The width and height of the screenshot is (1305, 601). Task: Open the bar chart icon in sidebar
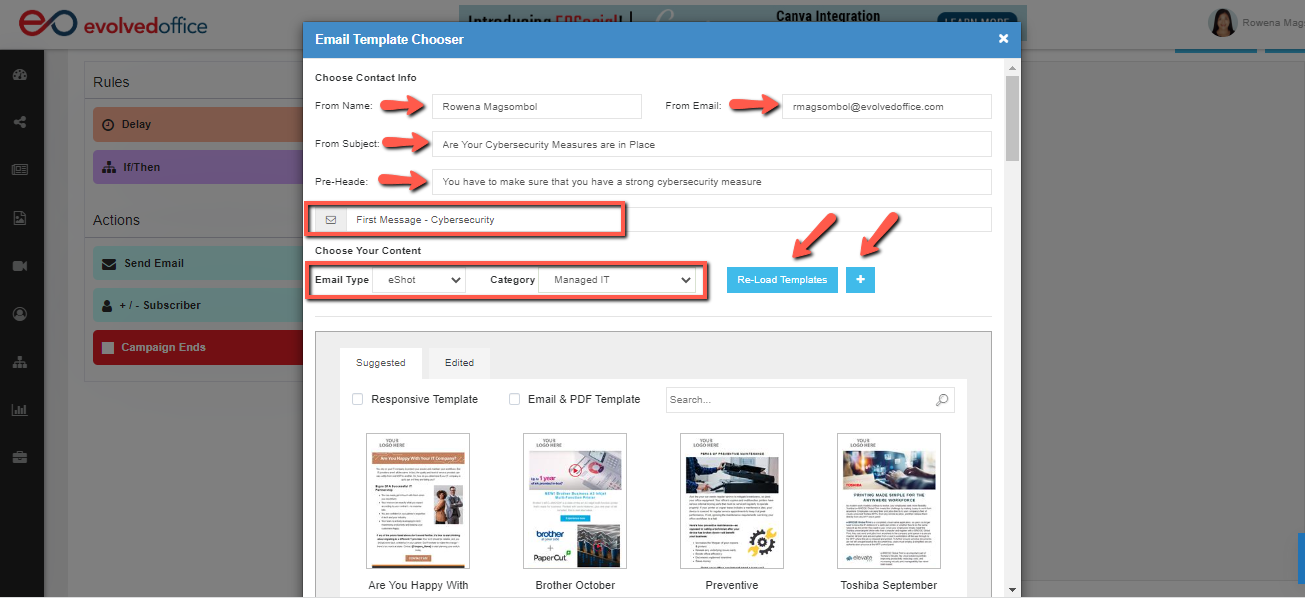19,410
